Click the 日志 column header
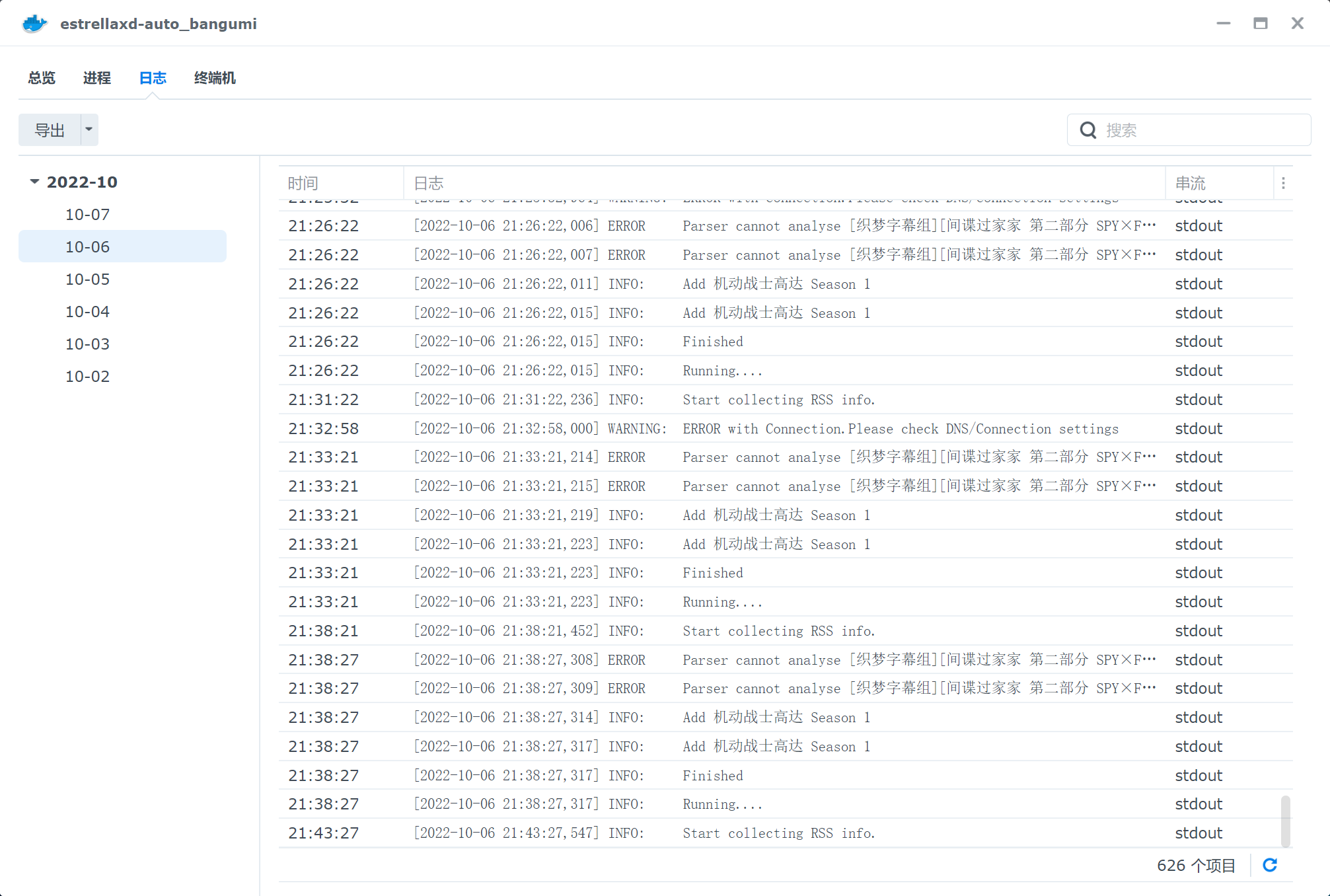1330x896 pixels. pyautogui.click(x=430, y=182)
